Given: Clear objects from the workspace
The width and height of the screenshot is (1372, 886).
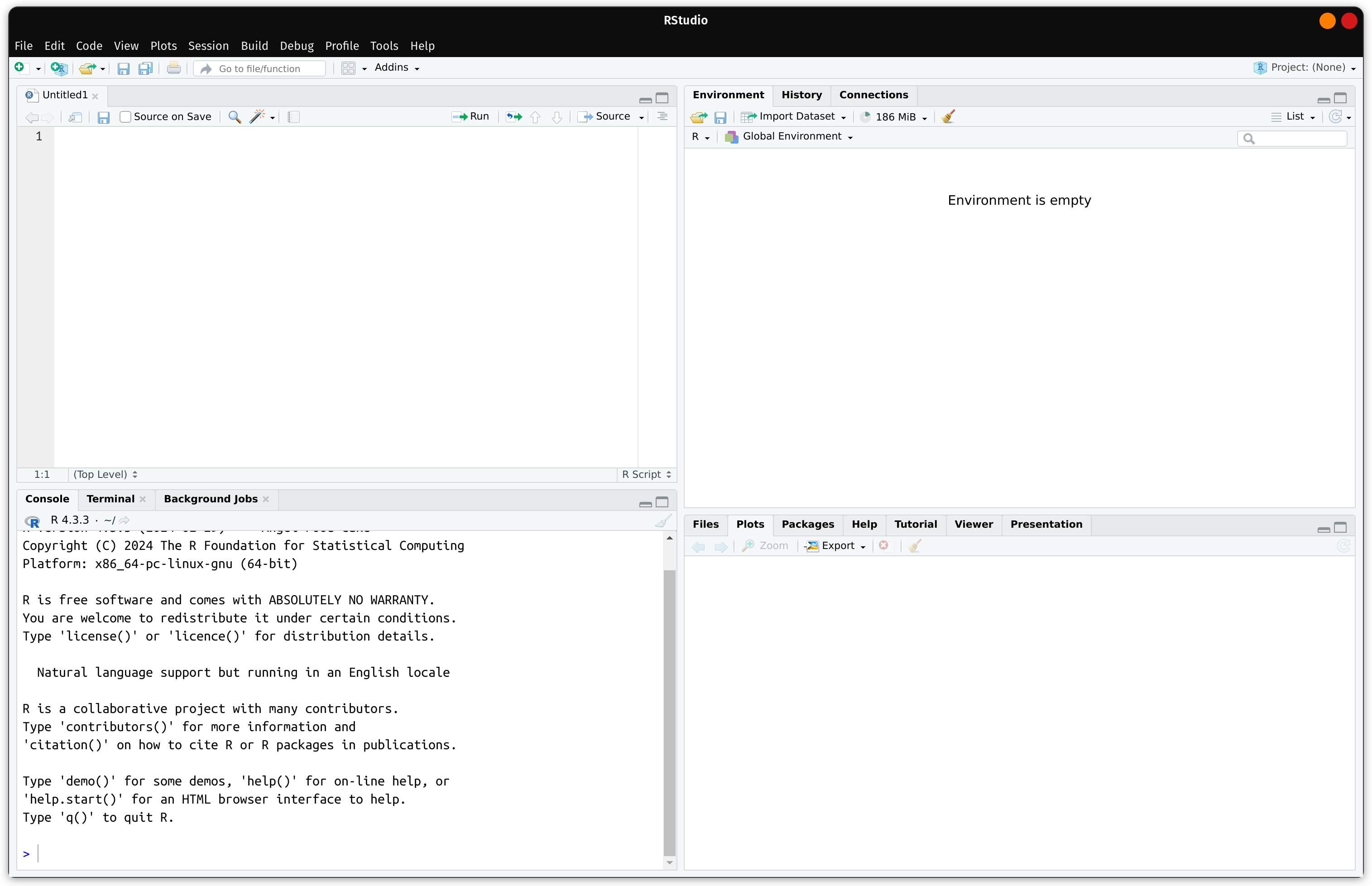Looking at the screenshot, I should point(947,116).
